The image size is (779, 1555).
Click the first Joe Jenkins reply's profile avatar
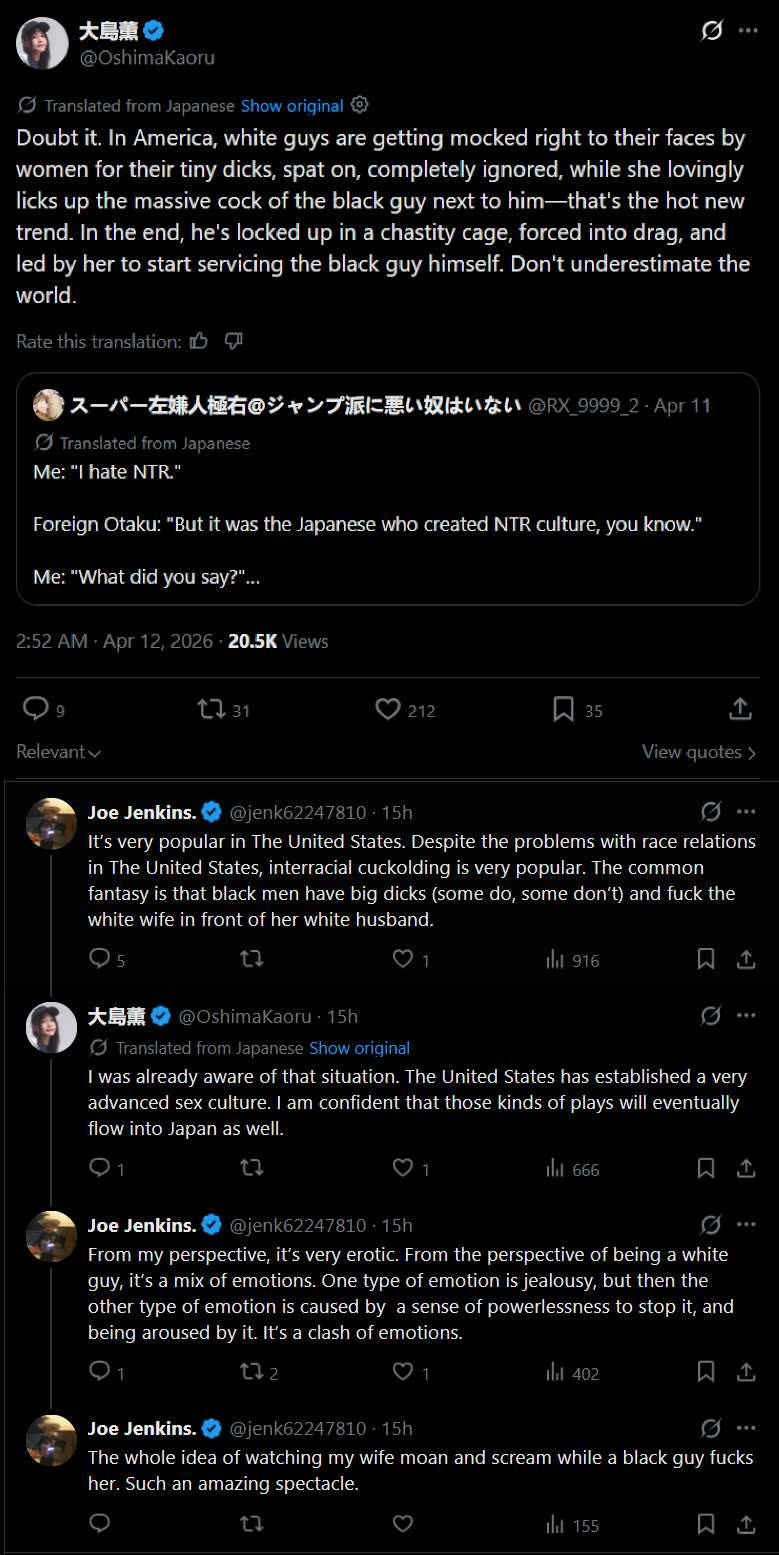[51, 824]
